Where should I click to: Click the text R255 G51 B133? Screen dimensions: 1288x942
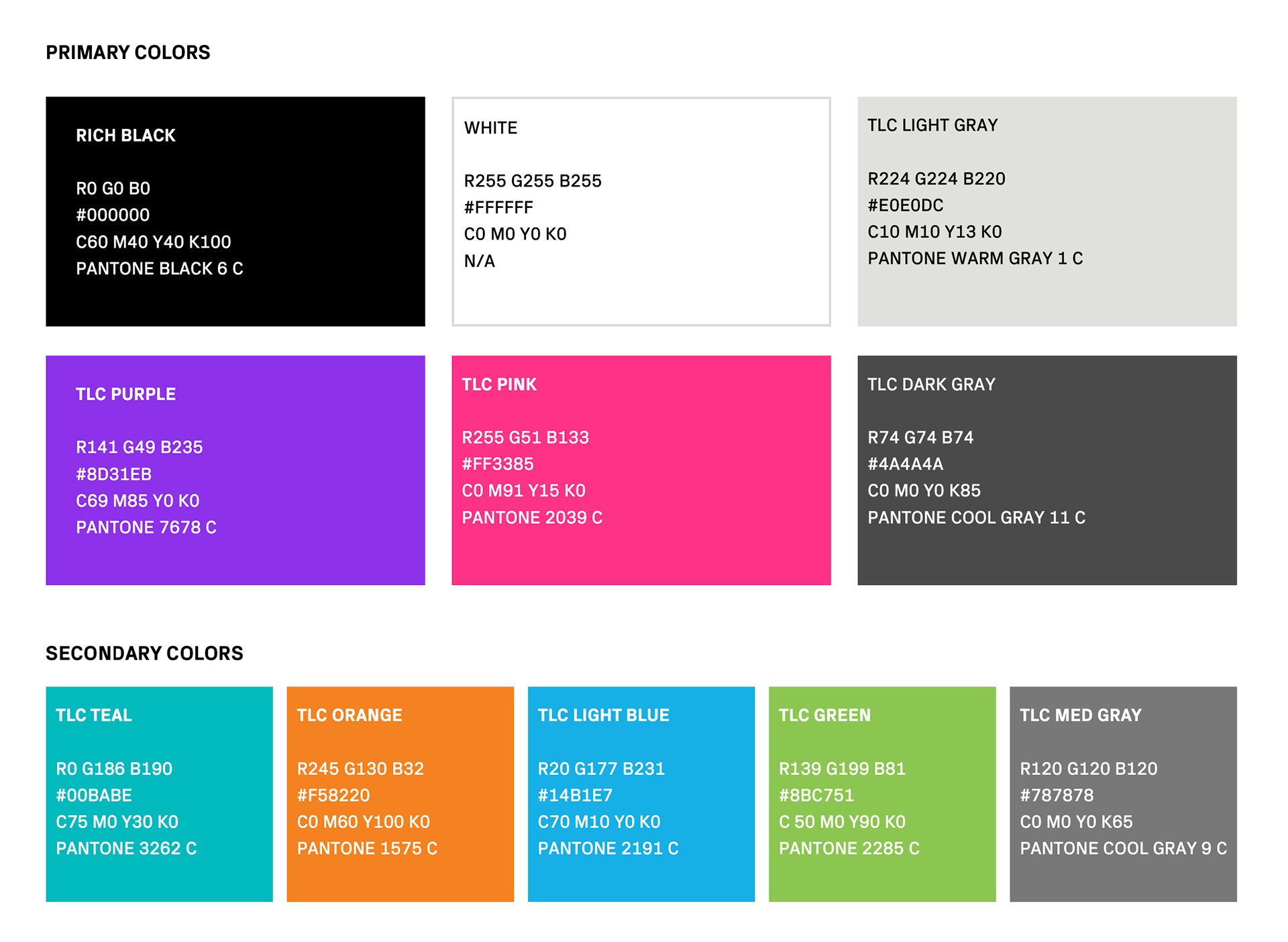click(x=525, y=437)
